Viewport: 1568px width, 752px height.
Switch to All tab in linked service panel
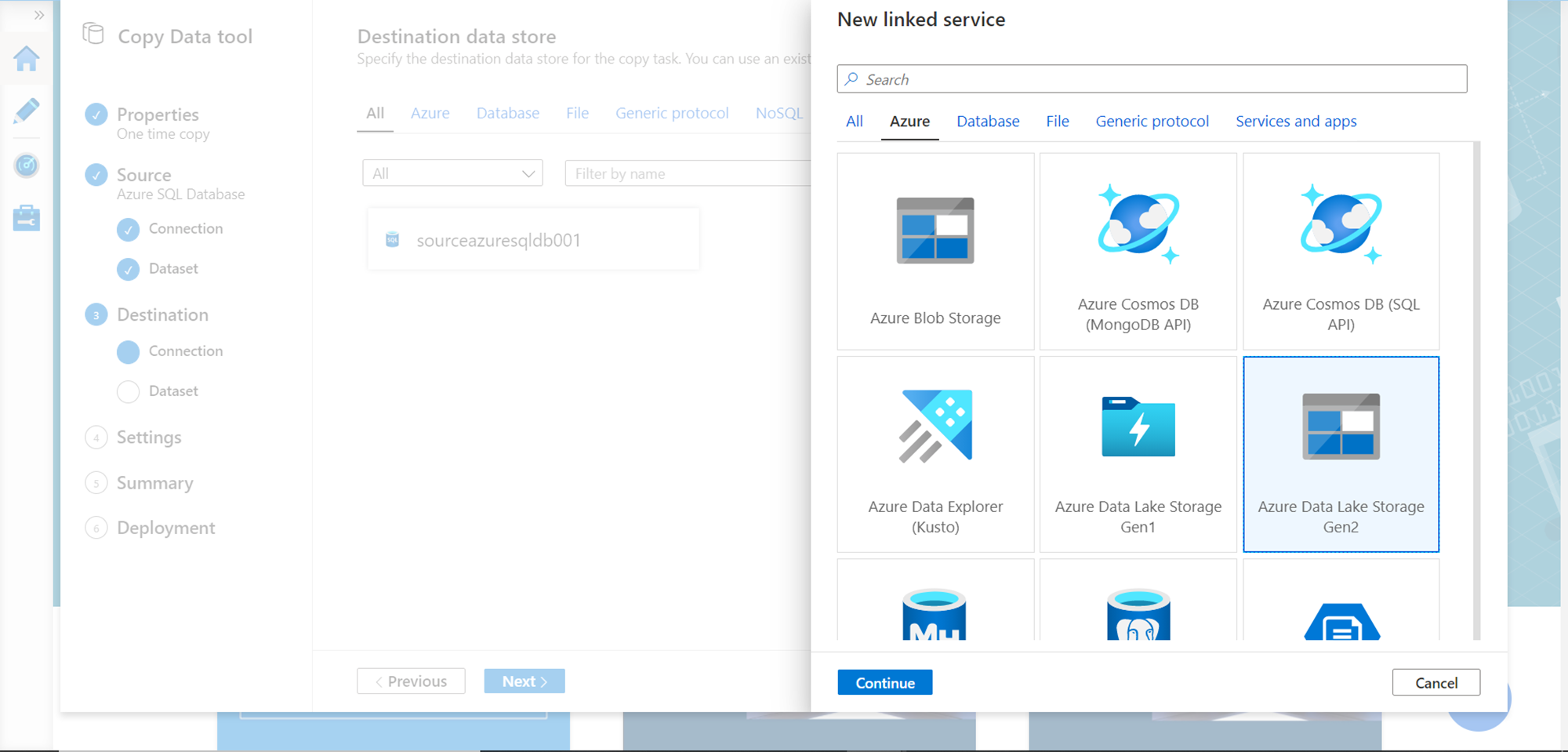tap(855, 122)
